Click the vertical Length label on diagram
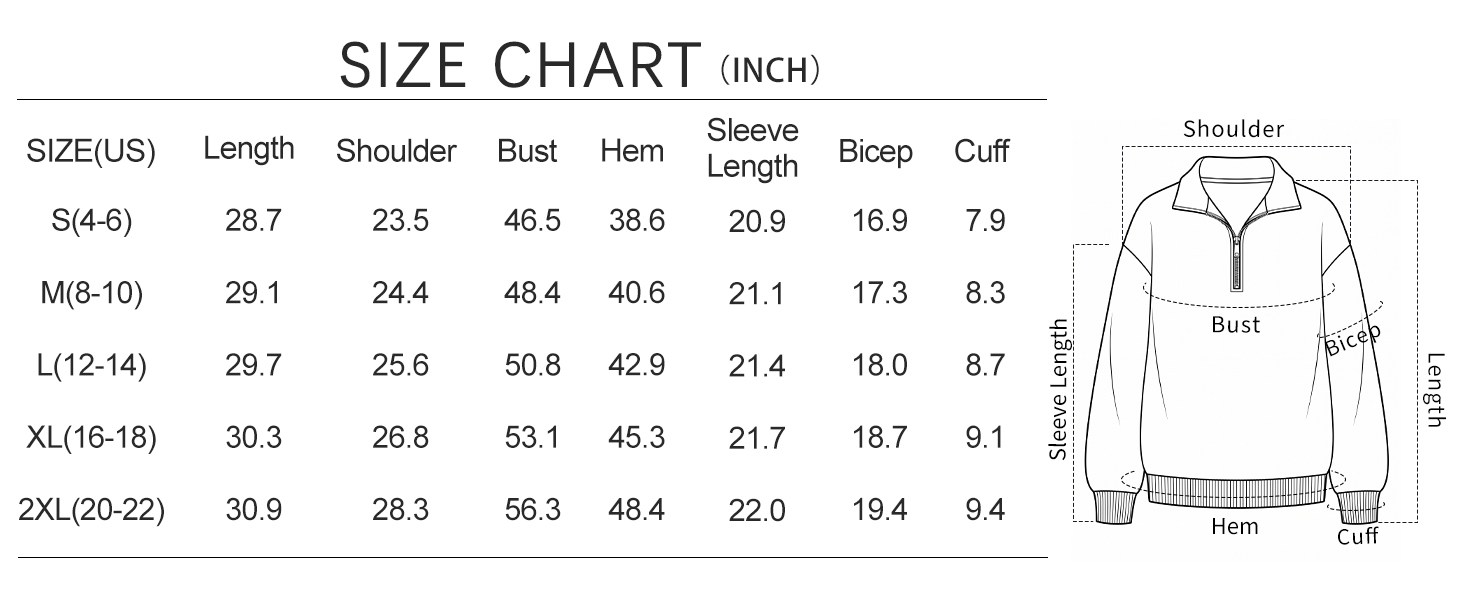 pos(1436,390)
